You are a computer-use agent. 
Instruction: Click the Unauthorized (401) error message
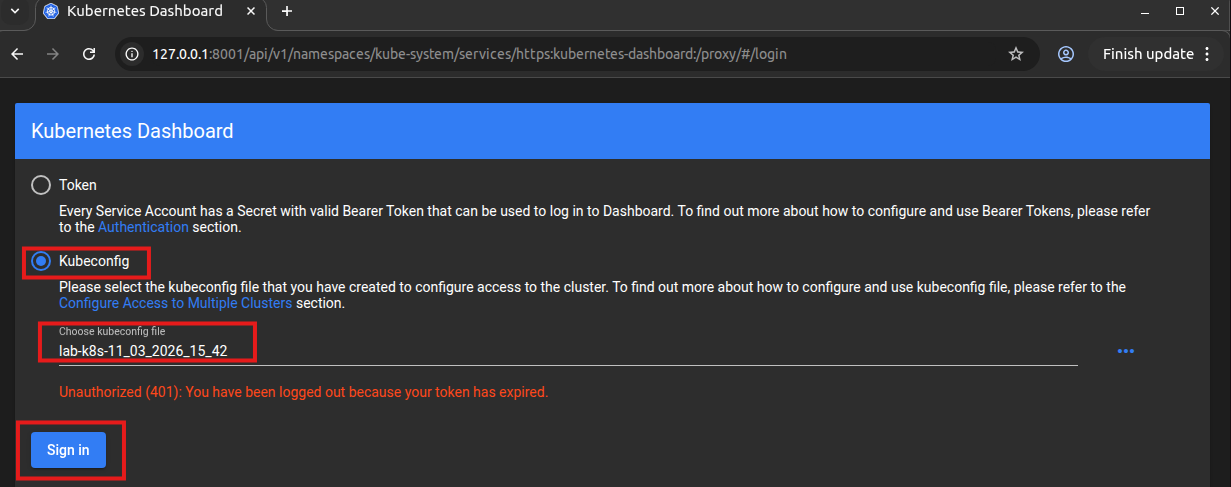pyautogui.click(x=303, y=392)
